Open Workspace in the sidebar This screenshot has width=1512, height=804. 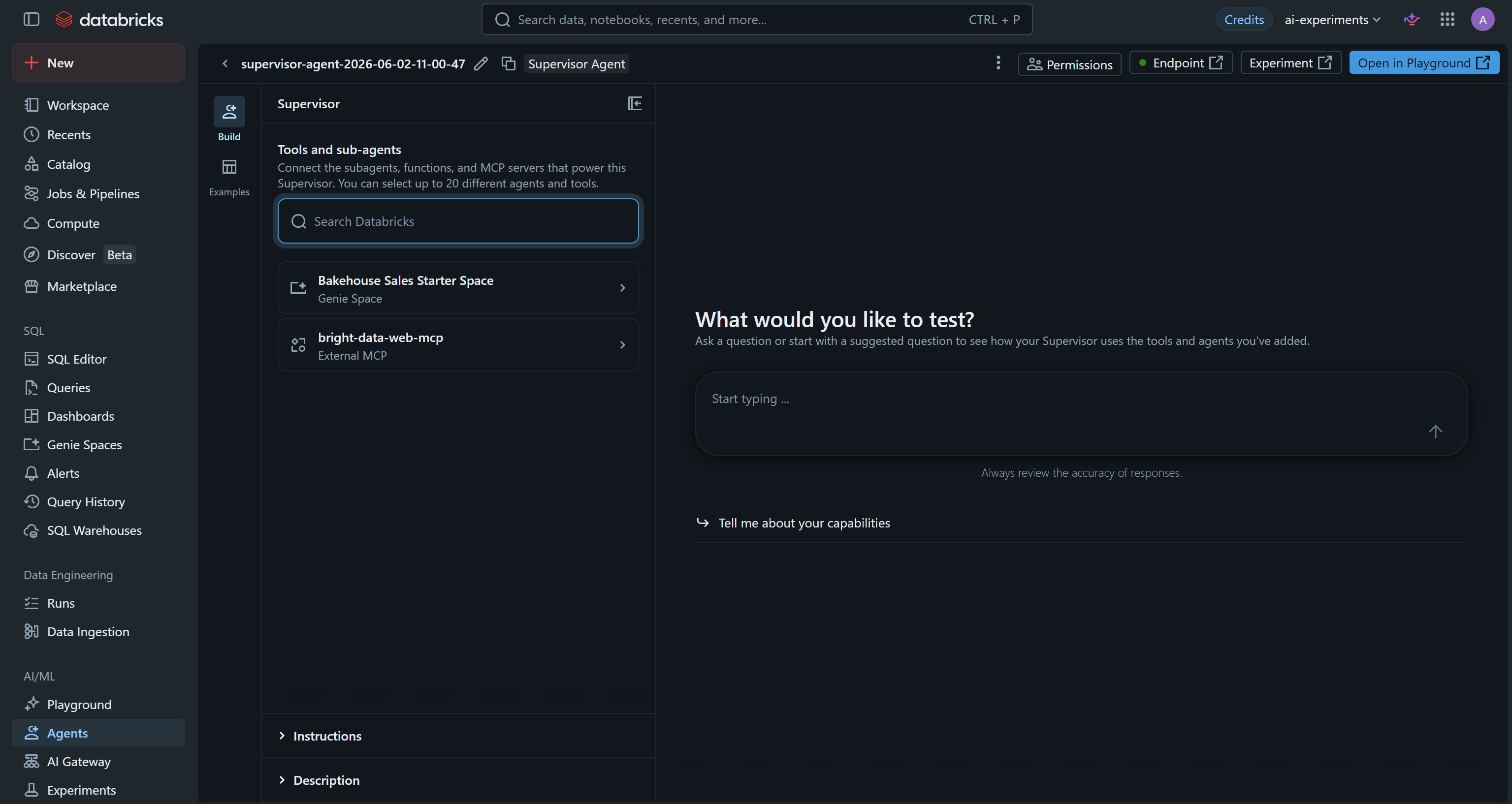coord(98,105)
